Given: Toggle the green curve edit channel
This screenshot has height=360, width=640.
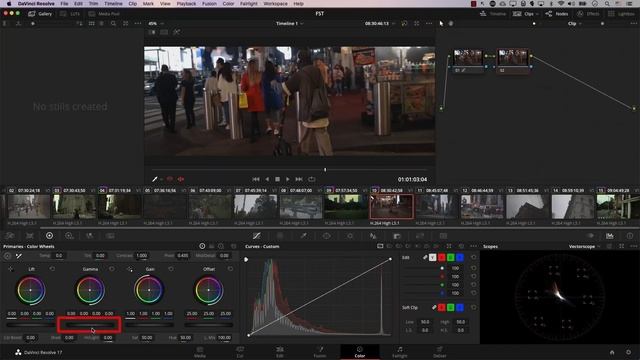Looking at the screenshot, I should tap(451, 257).
